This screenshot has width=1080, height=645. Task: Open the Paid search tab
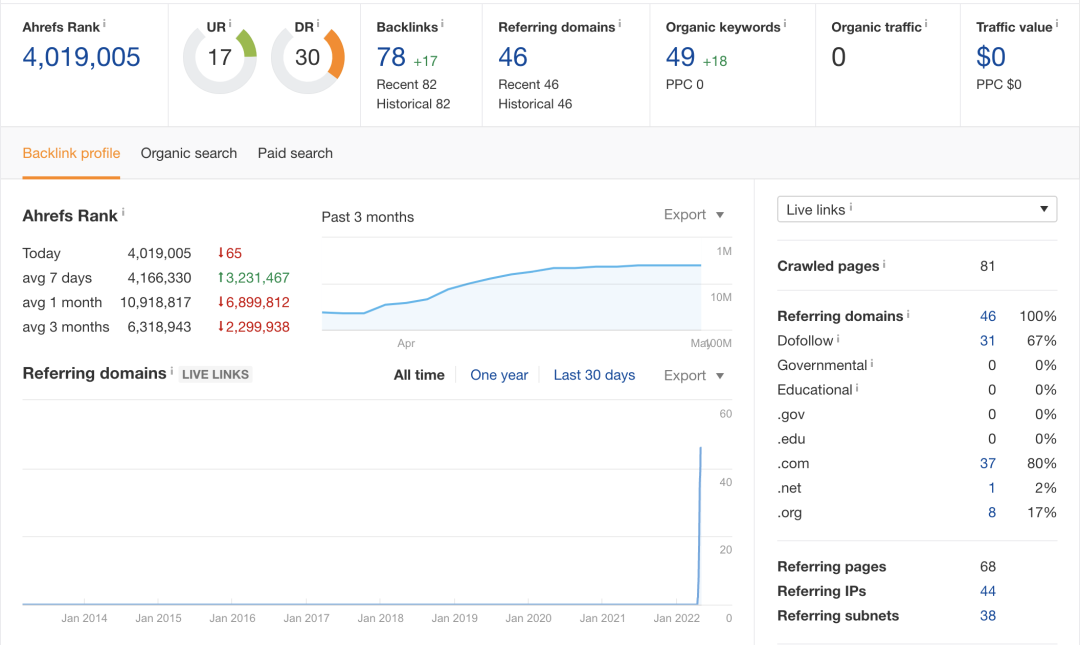coord(295,153)
